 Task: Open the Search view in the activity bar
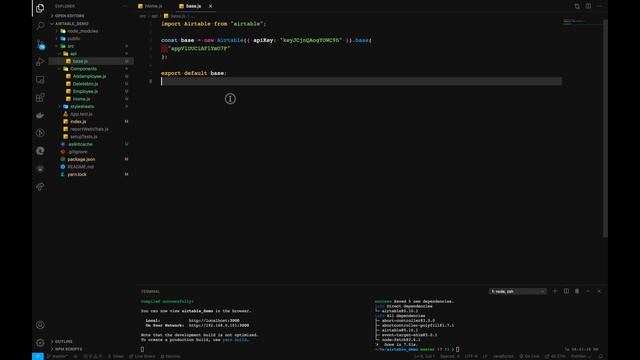(40, 26)
